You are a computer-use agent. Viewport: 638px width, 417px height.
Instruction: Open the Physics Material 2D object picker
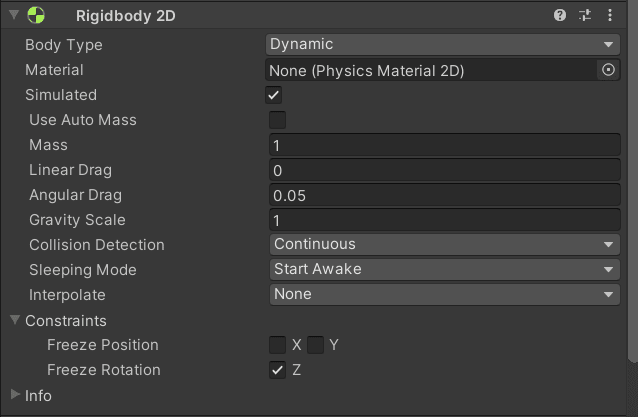(x=608, y=70)
